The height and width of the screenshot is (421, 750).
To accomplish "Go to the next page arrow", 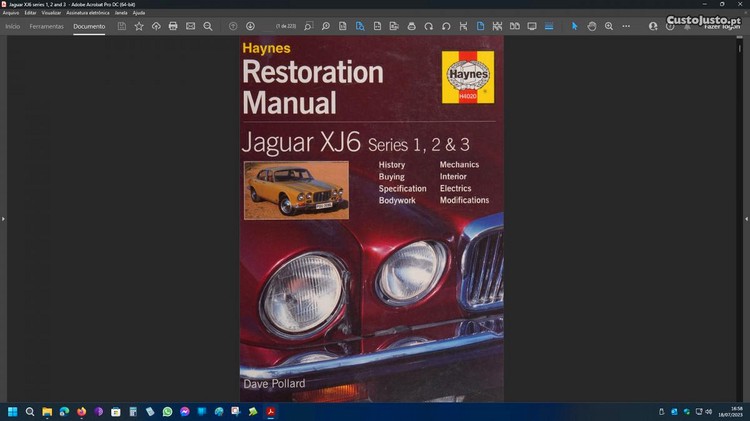I will point(250,26).
